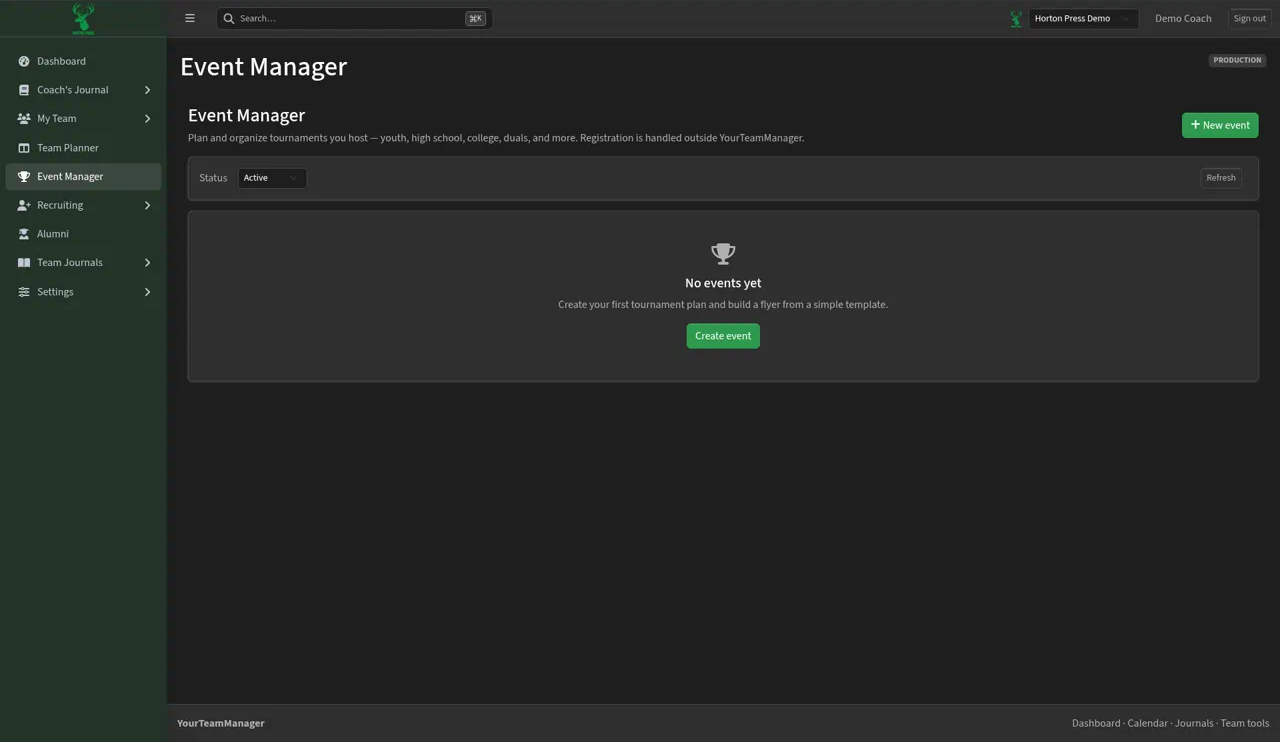Click the team deer icon beside Horton Press Demo
This screenshot has height=742, width=1280.
[1016, 18]
